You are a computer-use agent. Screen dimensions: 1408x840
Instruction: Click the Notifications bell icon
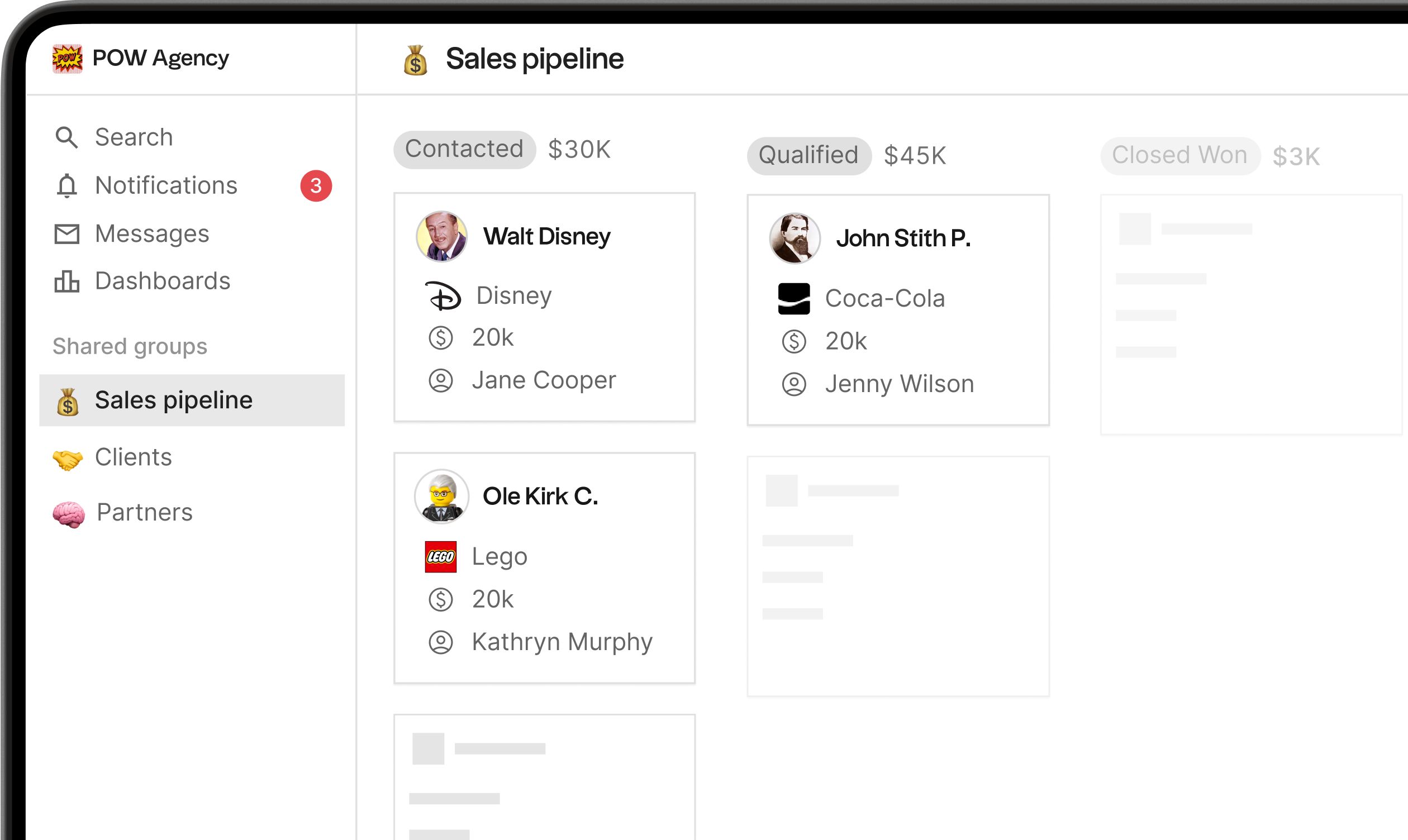pyautogui.click(x=67, y=185)
